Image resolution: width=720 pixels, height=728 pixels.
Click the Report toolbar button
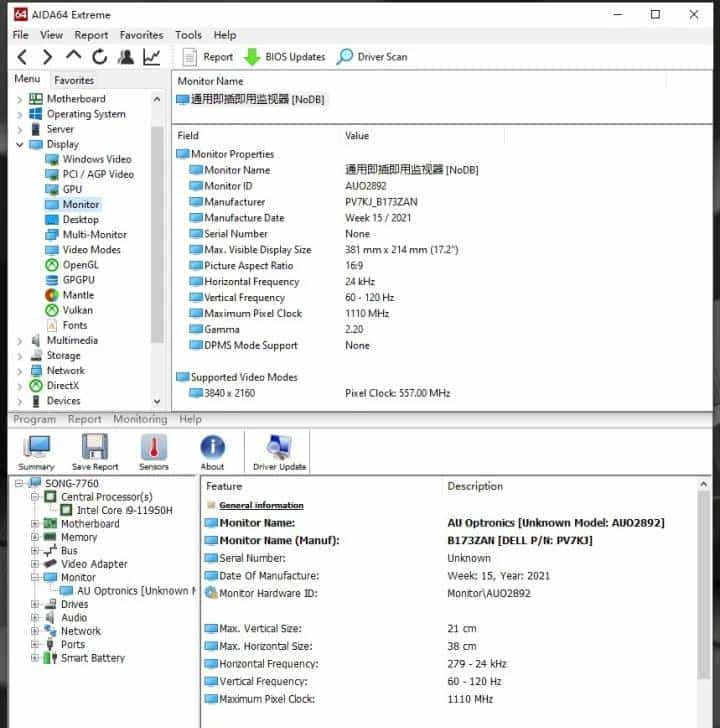pos(208,57)
